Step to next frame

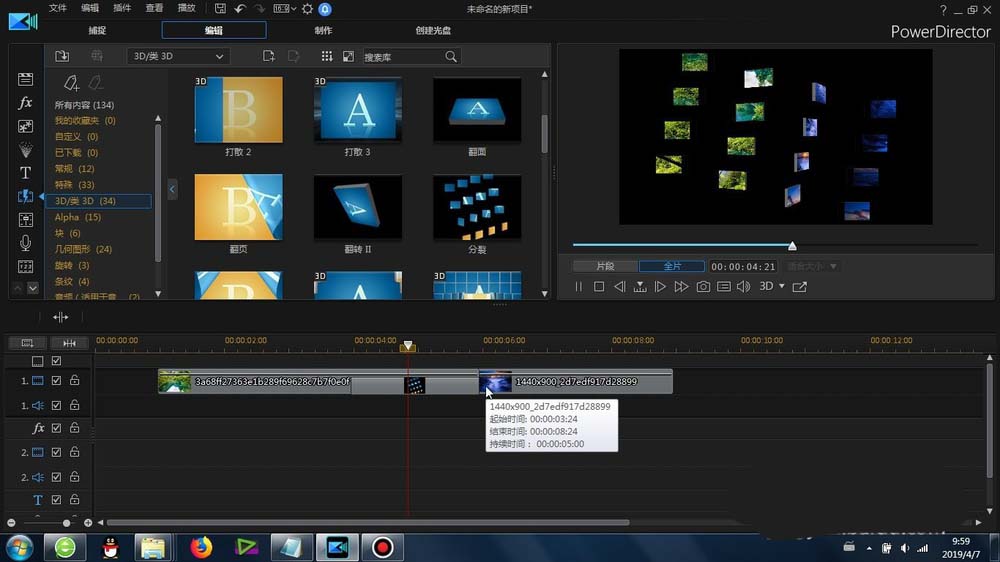(660, 286)
